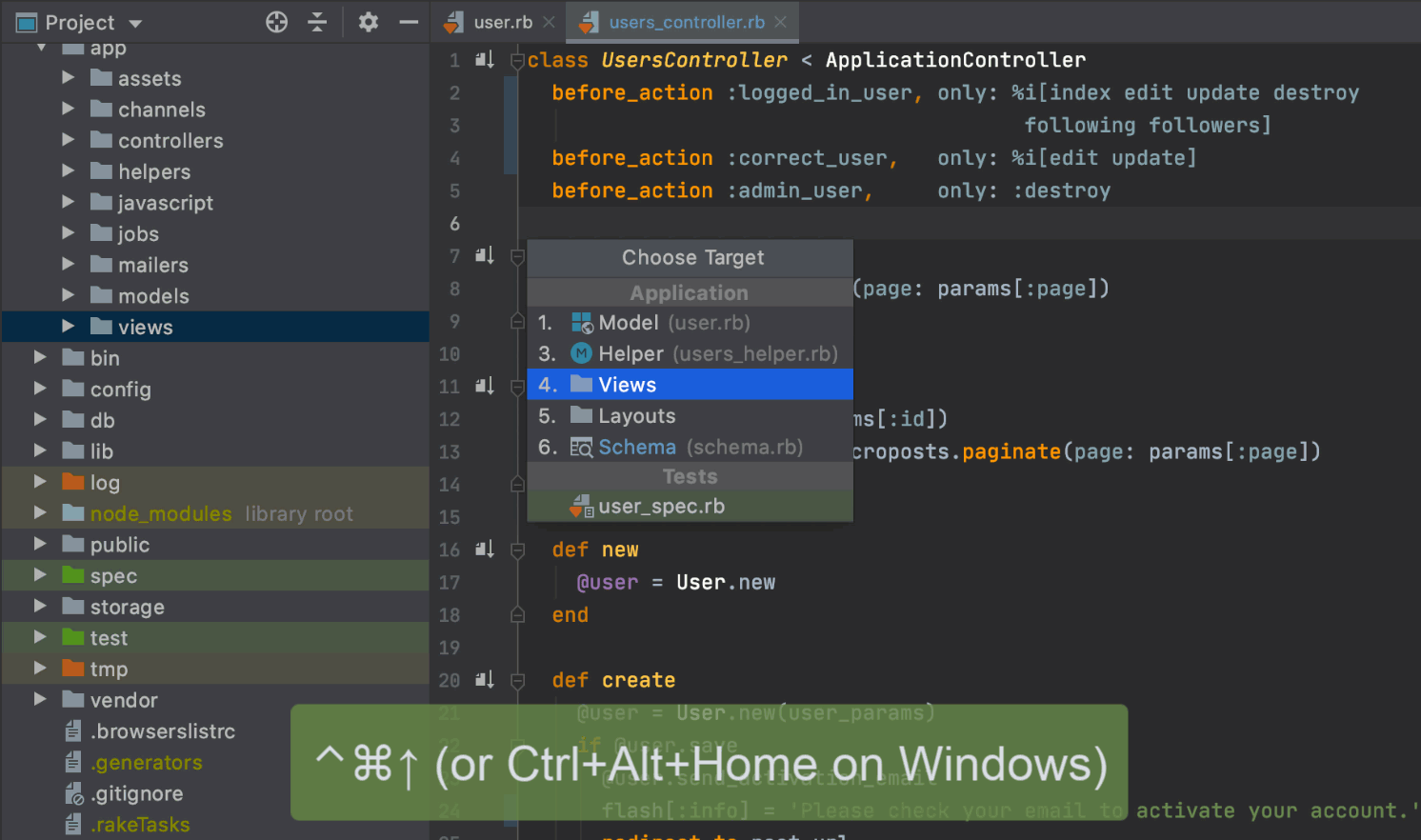Click gutter related-file icon on line 20
Image resolution: width=1421 pixels, height=840 pixels.
(485, 679)
